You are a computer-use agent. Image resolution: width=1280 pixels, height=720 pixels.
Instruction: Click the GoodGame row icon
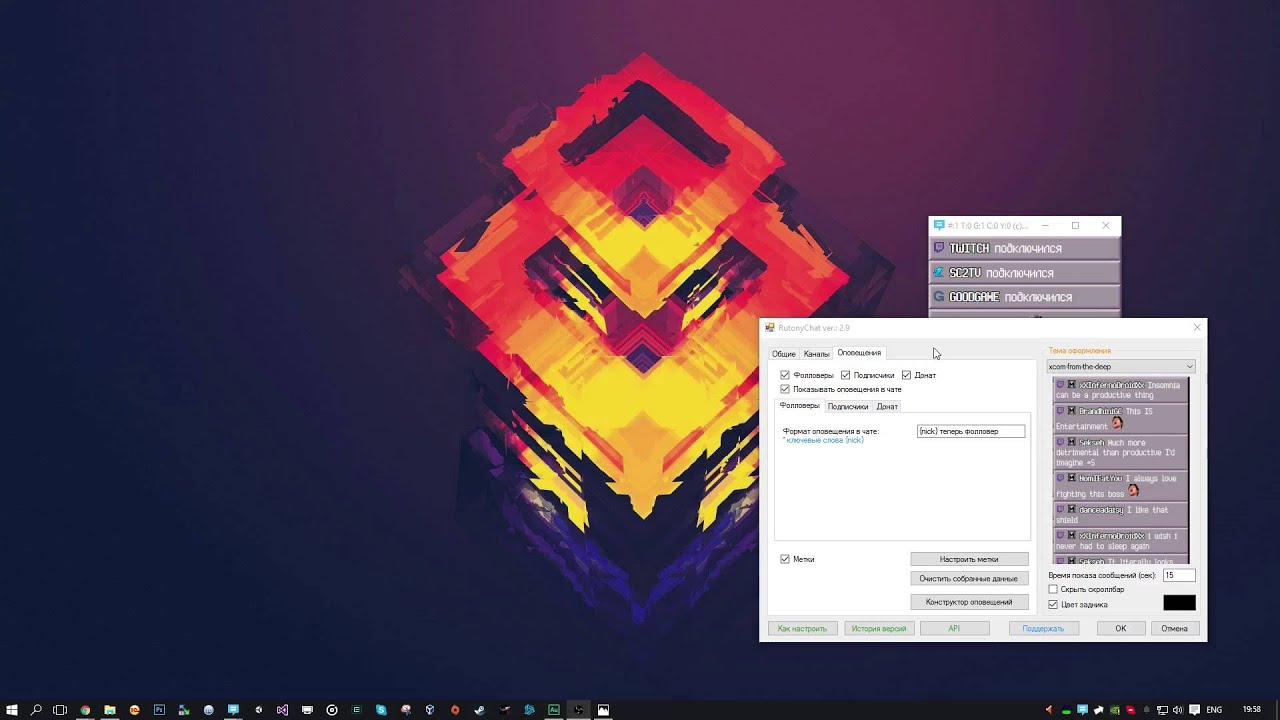[x=938, y=297]
